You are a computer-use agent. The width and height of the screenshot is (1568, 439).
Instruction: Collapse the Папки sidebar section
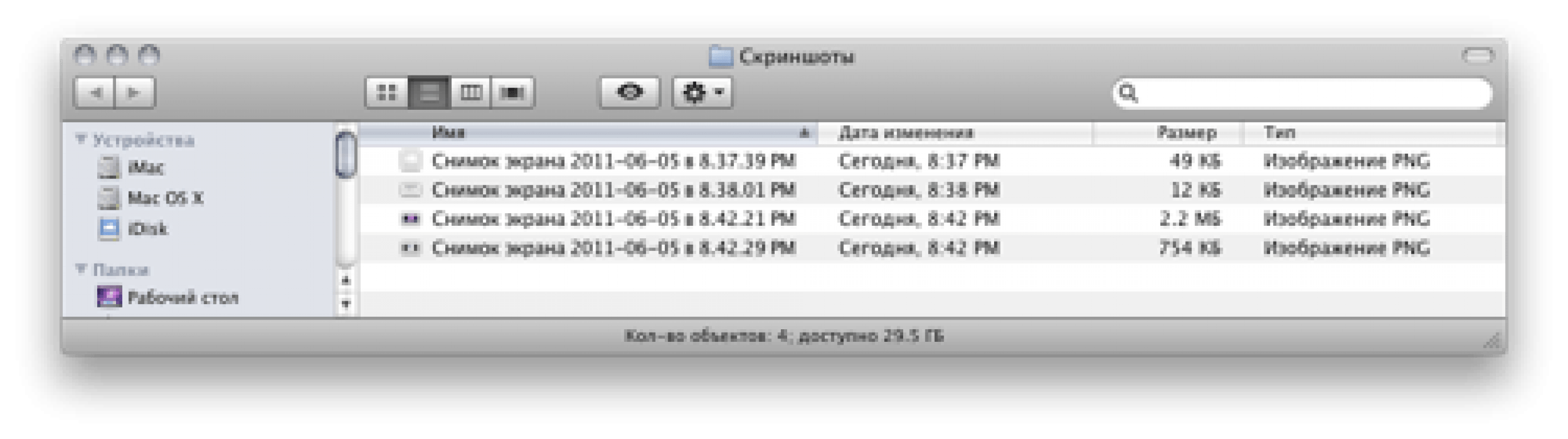coord(81,269)
